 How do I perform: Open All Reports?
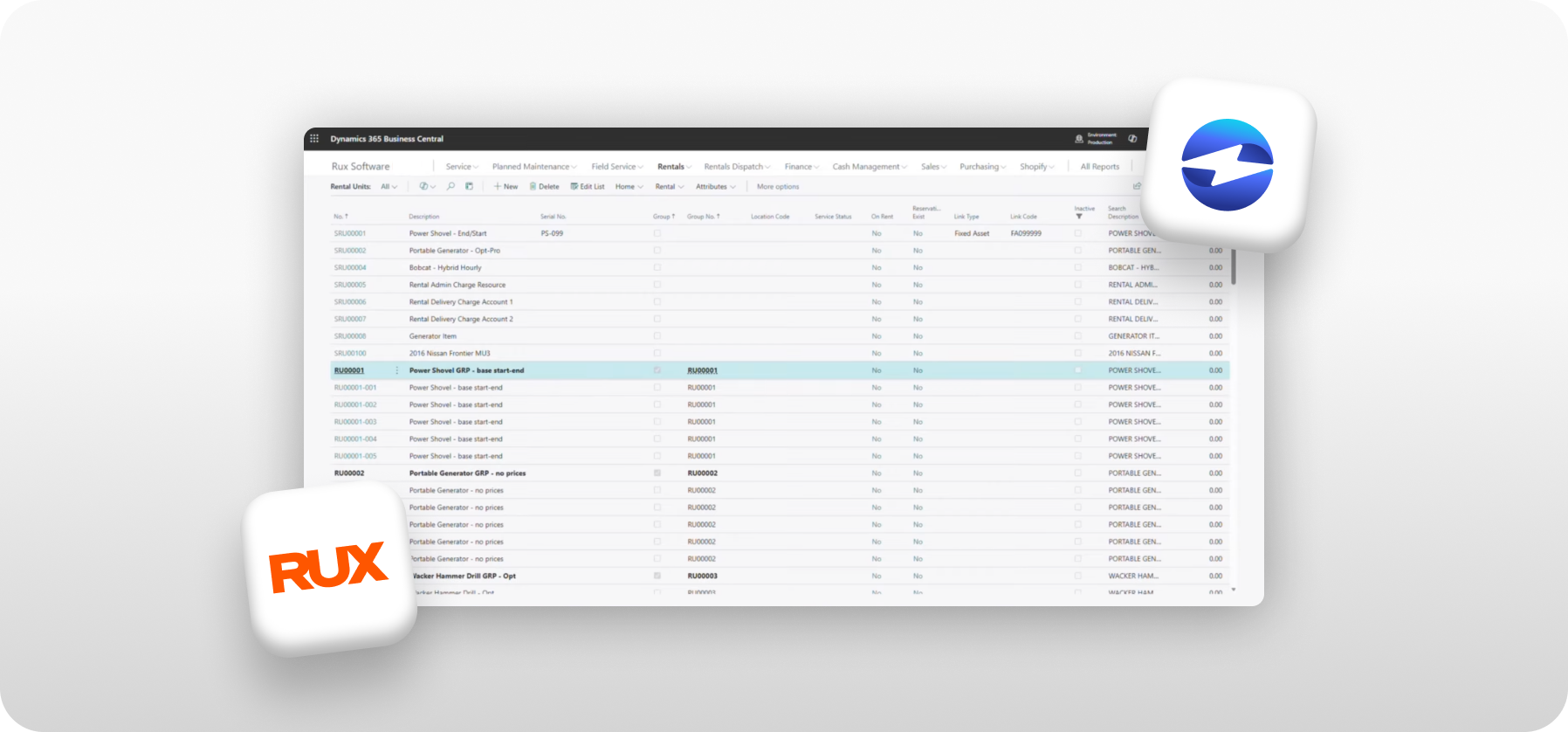[1099, 166]
